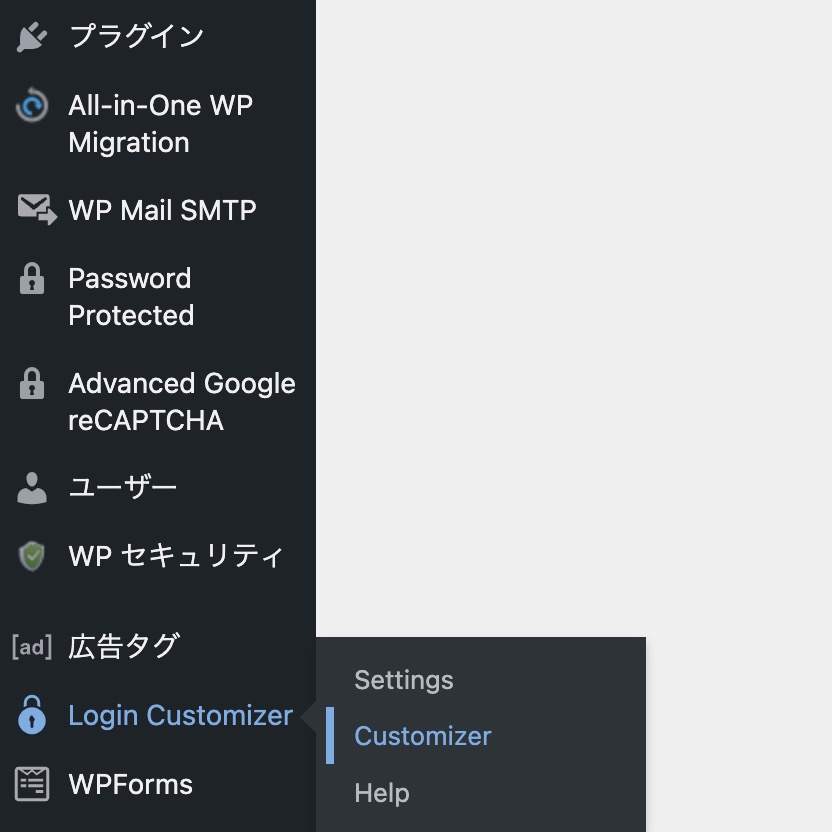Click the [ad] icon beside 広告タグ
832x832 pixels.
tap(32, 647)
